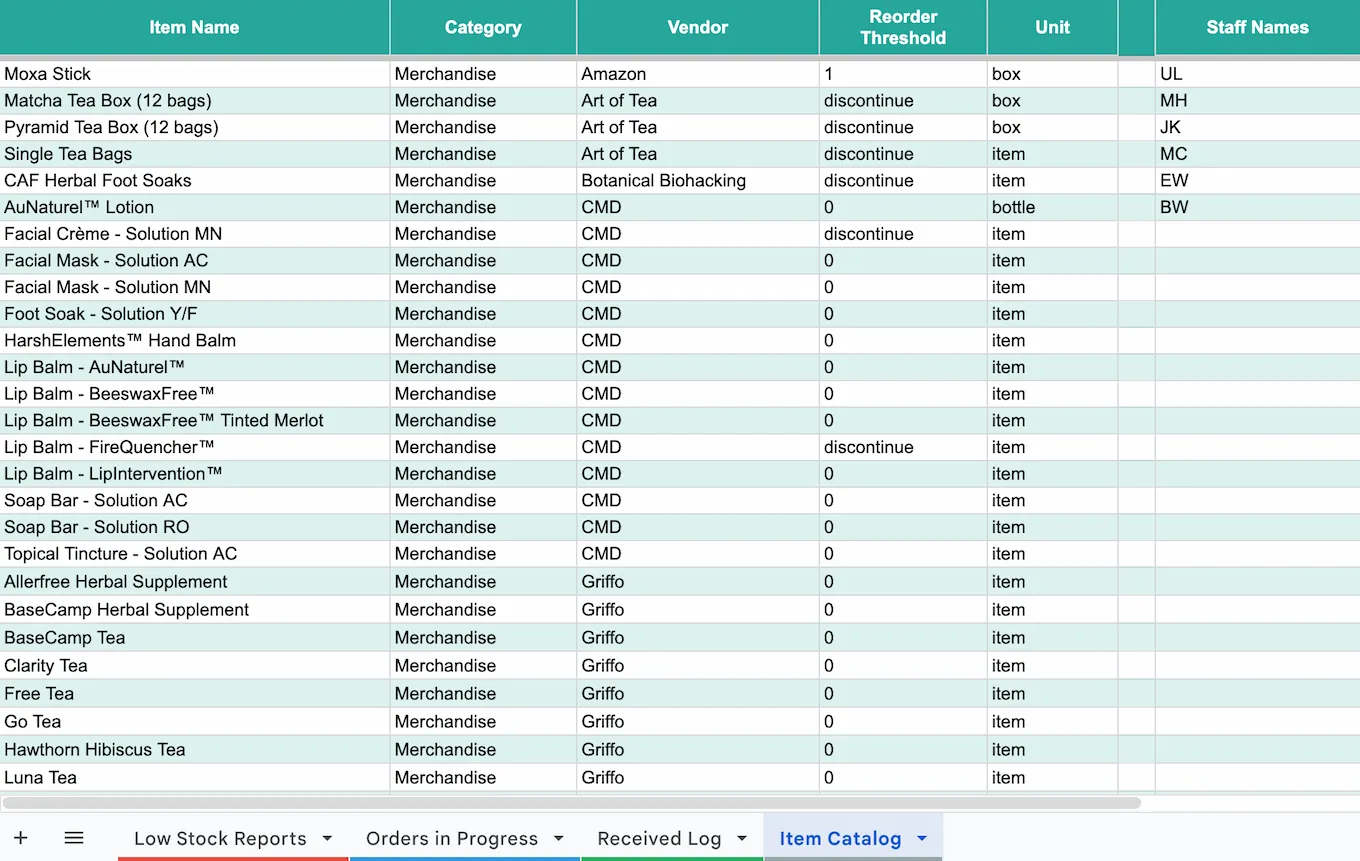Select the discontinue cell for Matcha Tea Box
Screen dimensions: 1360x861
(903, 100)
